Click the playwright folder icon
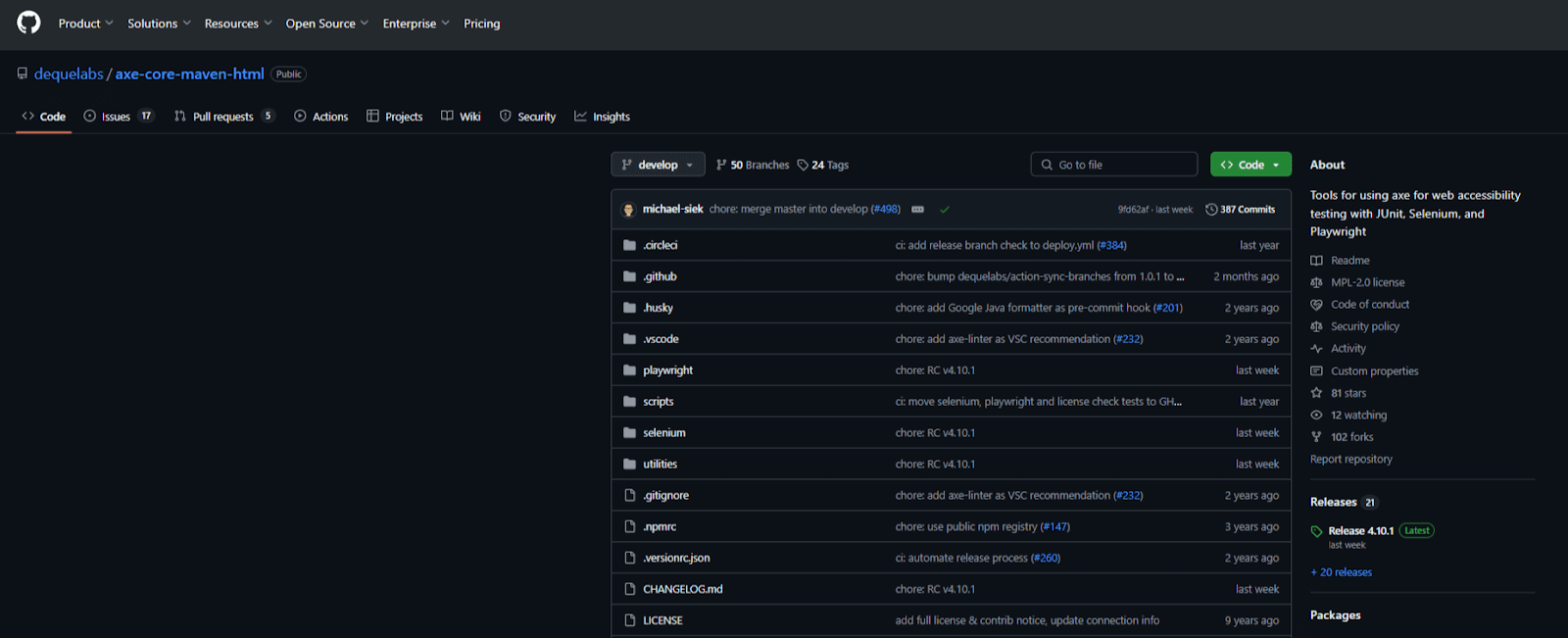1568x638 pixels. [x=630, y=370]
